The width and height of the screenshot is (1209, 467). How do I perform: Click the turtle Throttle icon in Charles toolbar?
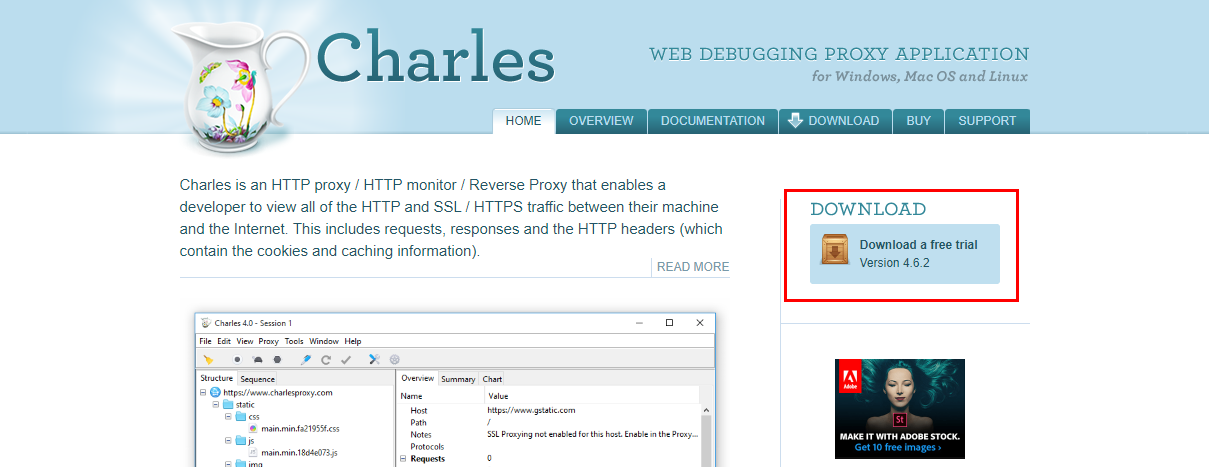(257, 359)
